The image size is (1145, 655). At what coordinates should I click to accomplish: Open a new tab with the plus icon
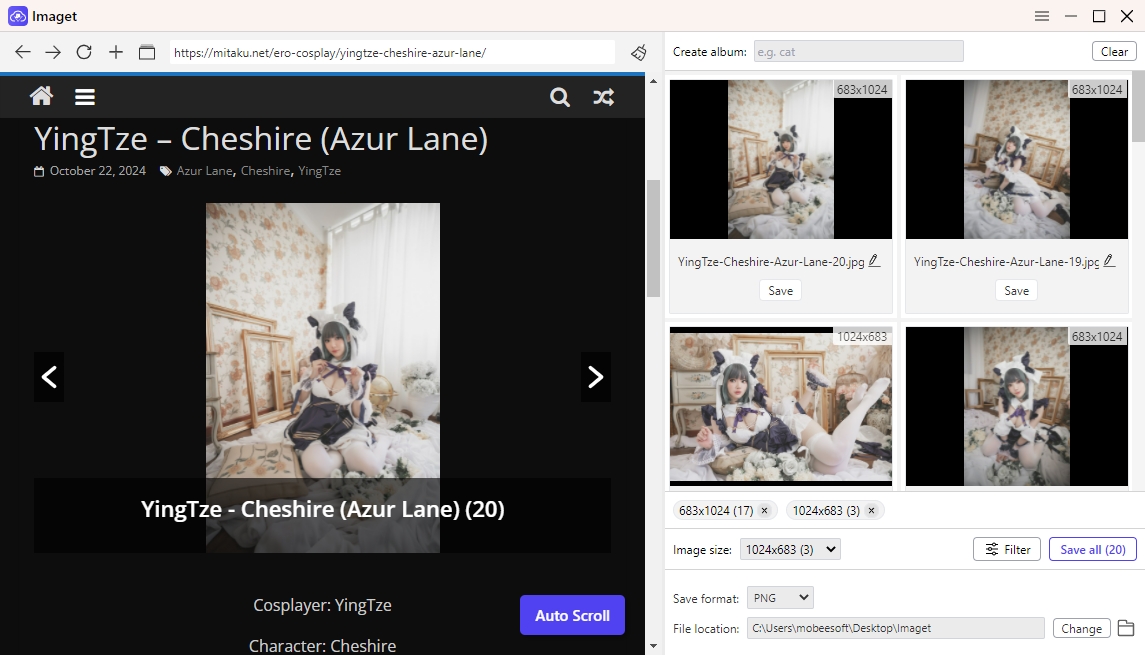[115, 52]
